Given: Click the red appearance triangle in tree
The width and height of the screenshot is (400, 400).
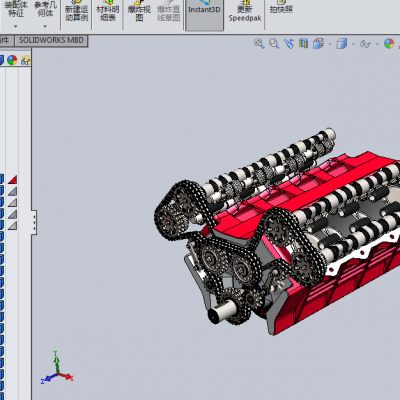Looking at the screenshot, I should coord(12,180).
